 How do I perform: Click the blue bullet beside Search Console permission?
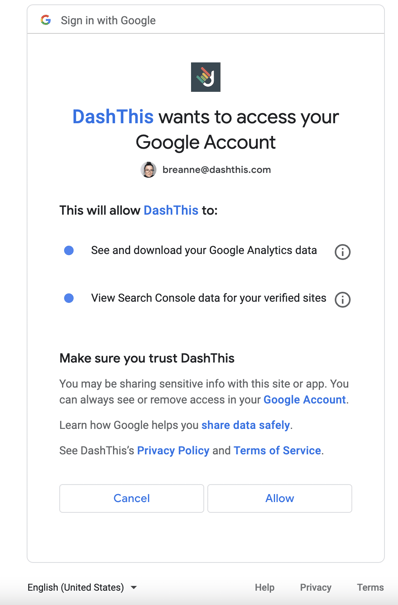pyautogui.click(x=69, y=298)
